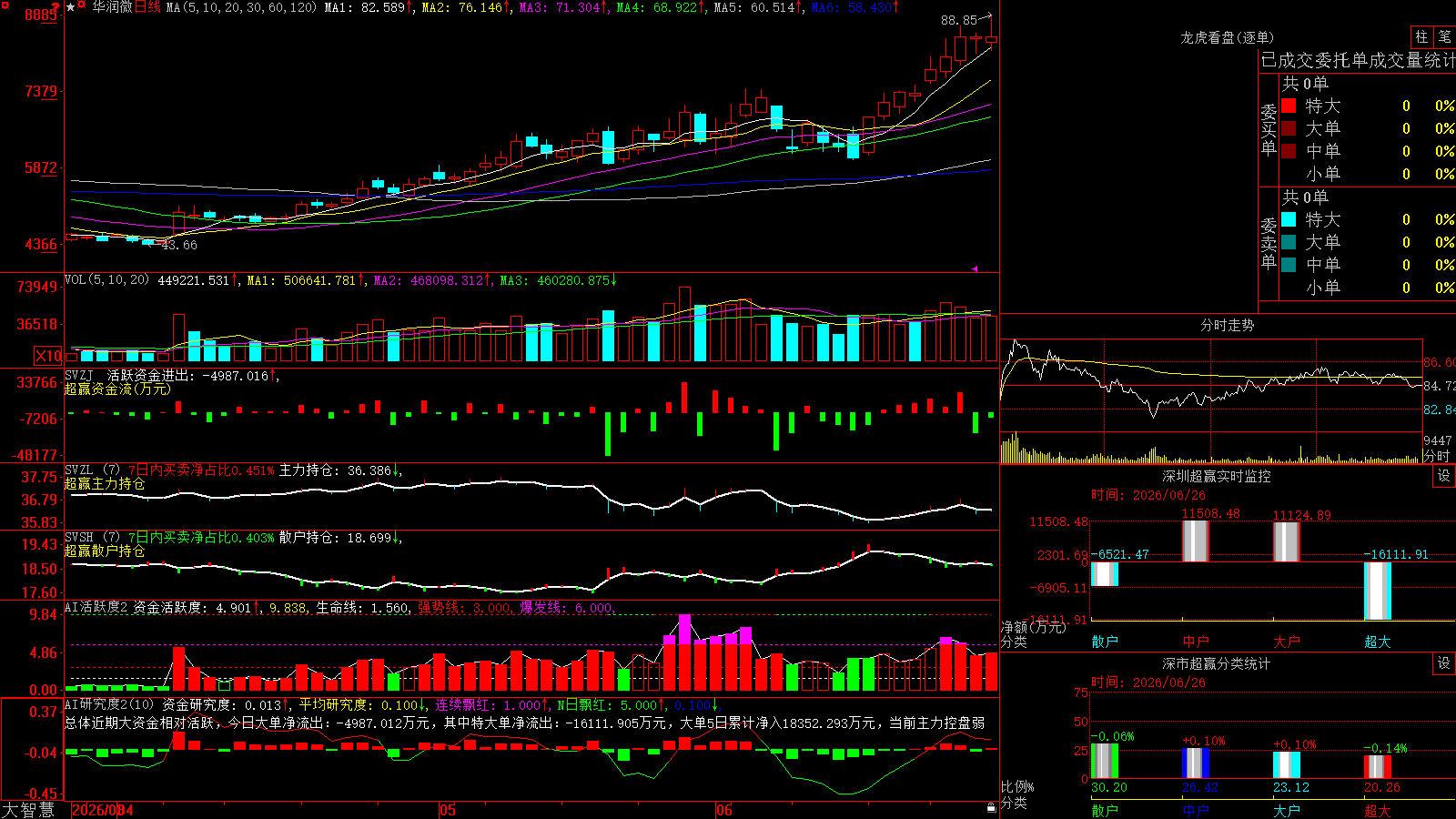Click the red marker icon beside the star
This screenshot has height=819, width=1456.
(x=82, y=5)
